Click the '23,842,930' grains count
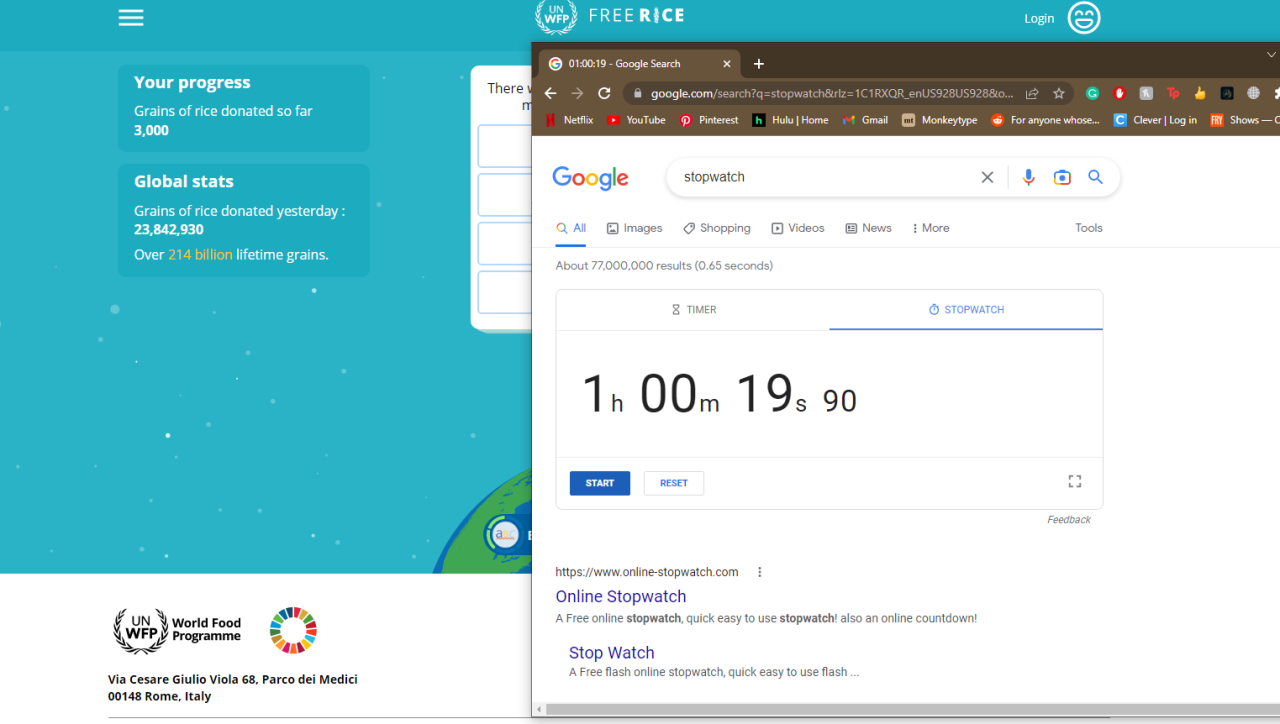Viewport: 1280px width, 724px height. point(169,229)
